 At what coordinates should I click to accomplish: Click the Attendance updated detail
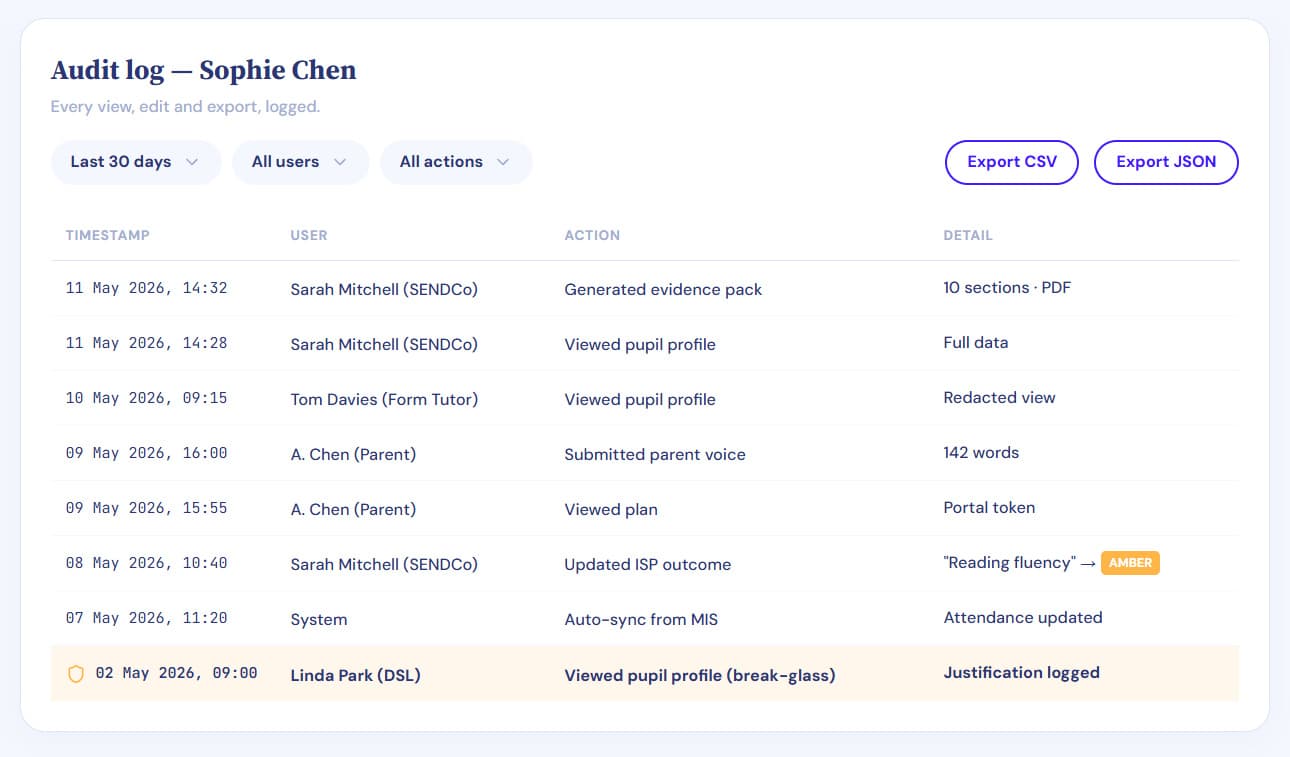(x=1023, y=617)
